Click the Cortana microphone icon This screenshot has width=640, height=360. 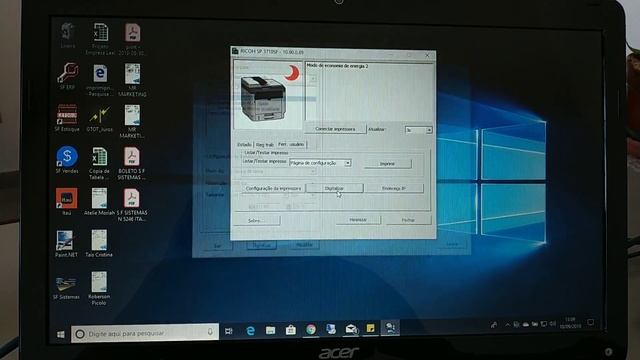[x=210, y=332]
